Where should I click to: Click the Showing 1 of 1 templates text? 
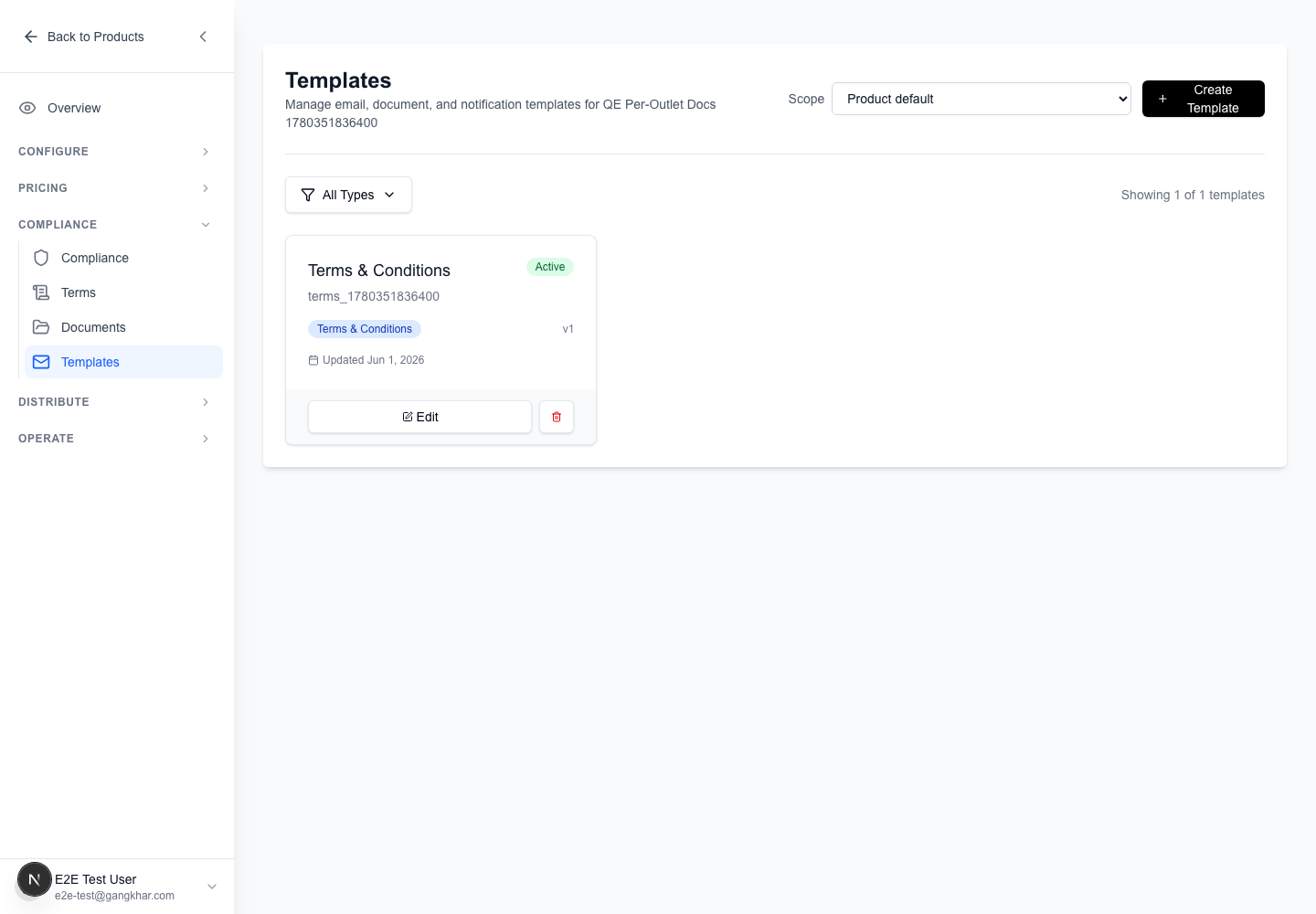tap(1193, 195)
